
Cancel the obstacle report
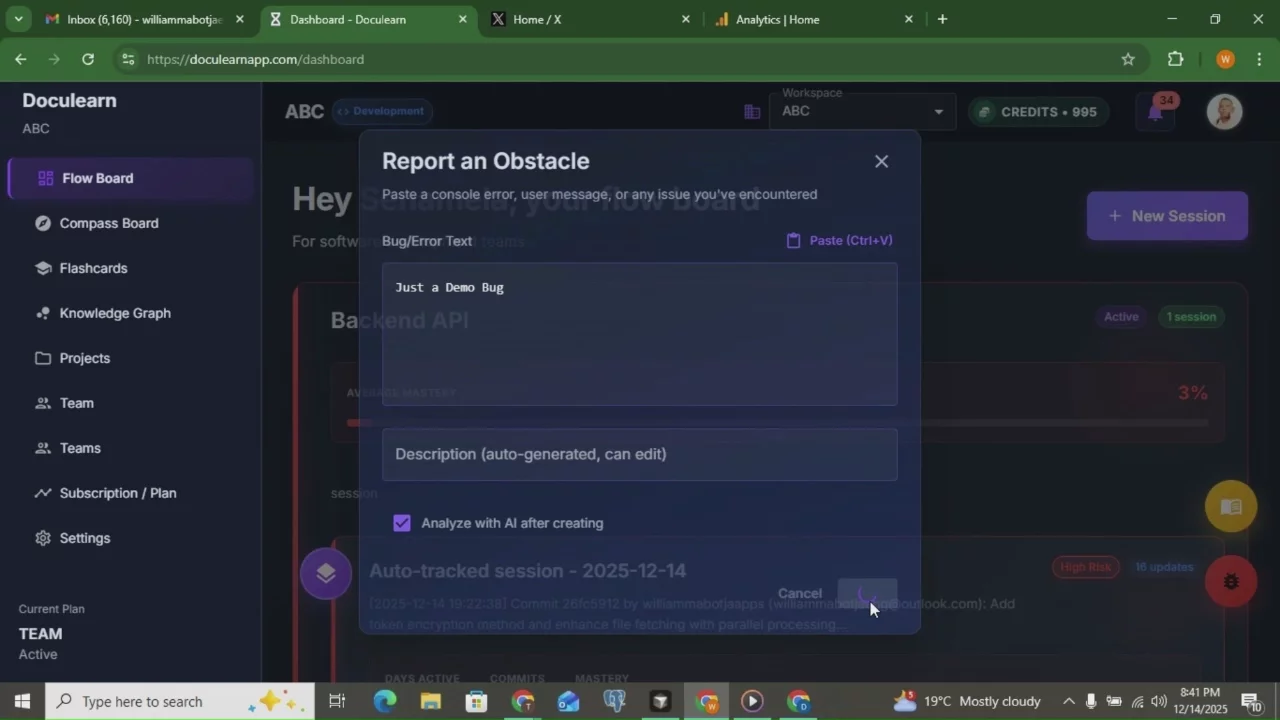coord(799,593)
